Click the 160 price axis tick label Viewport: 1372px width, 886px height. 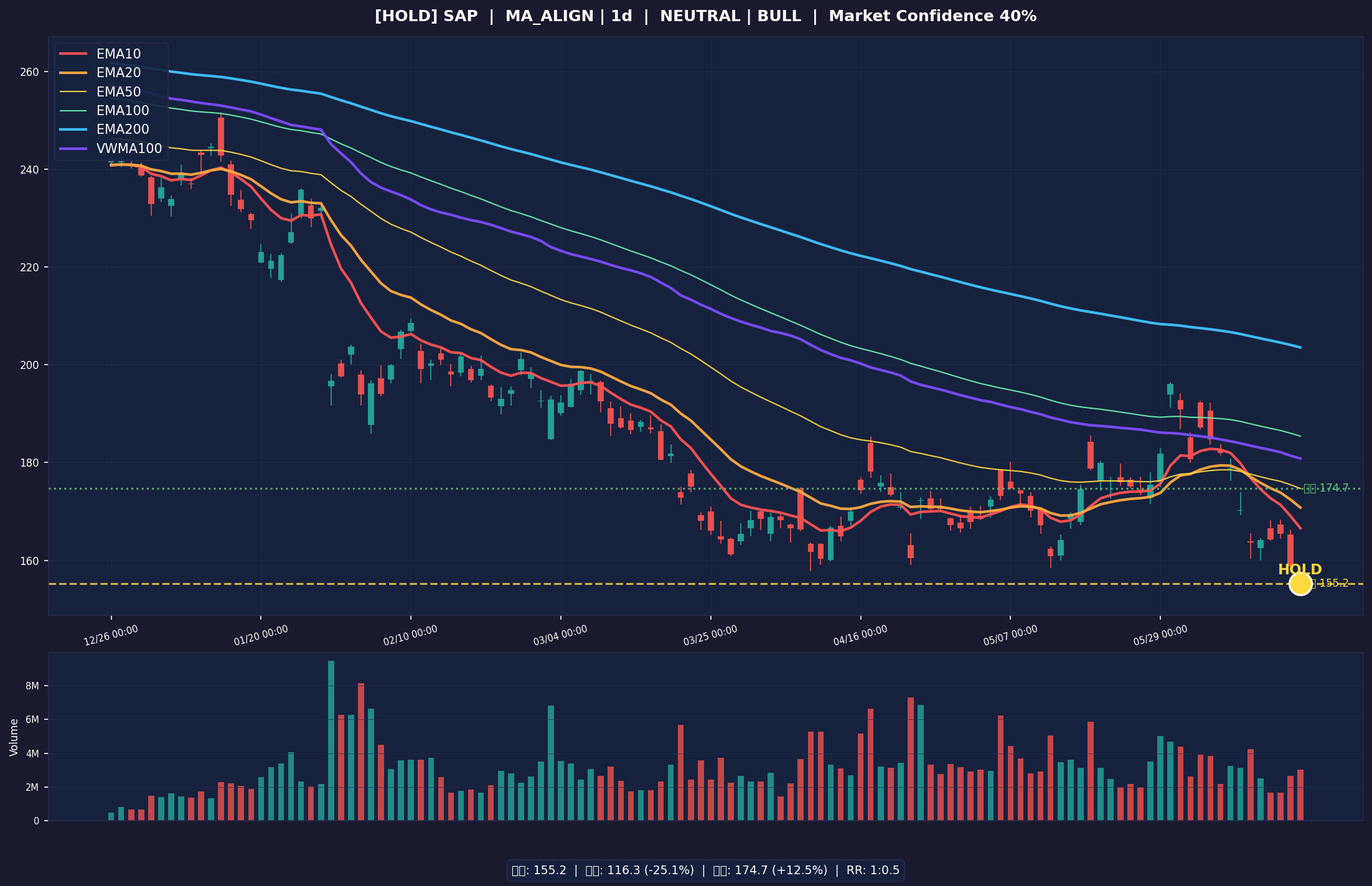tap(30, 561)
